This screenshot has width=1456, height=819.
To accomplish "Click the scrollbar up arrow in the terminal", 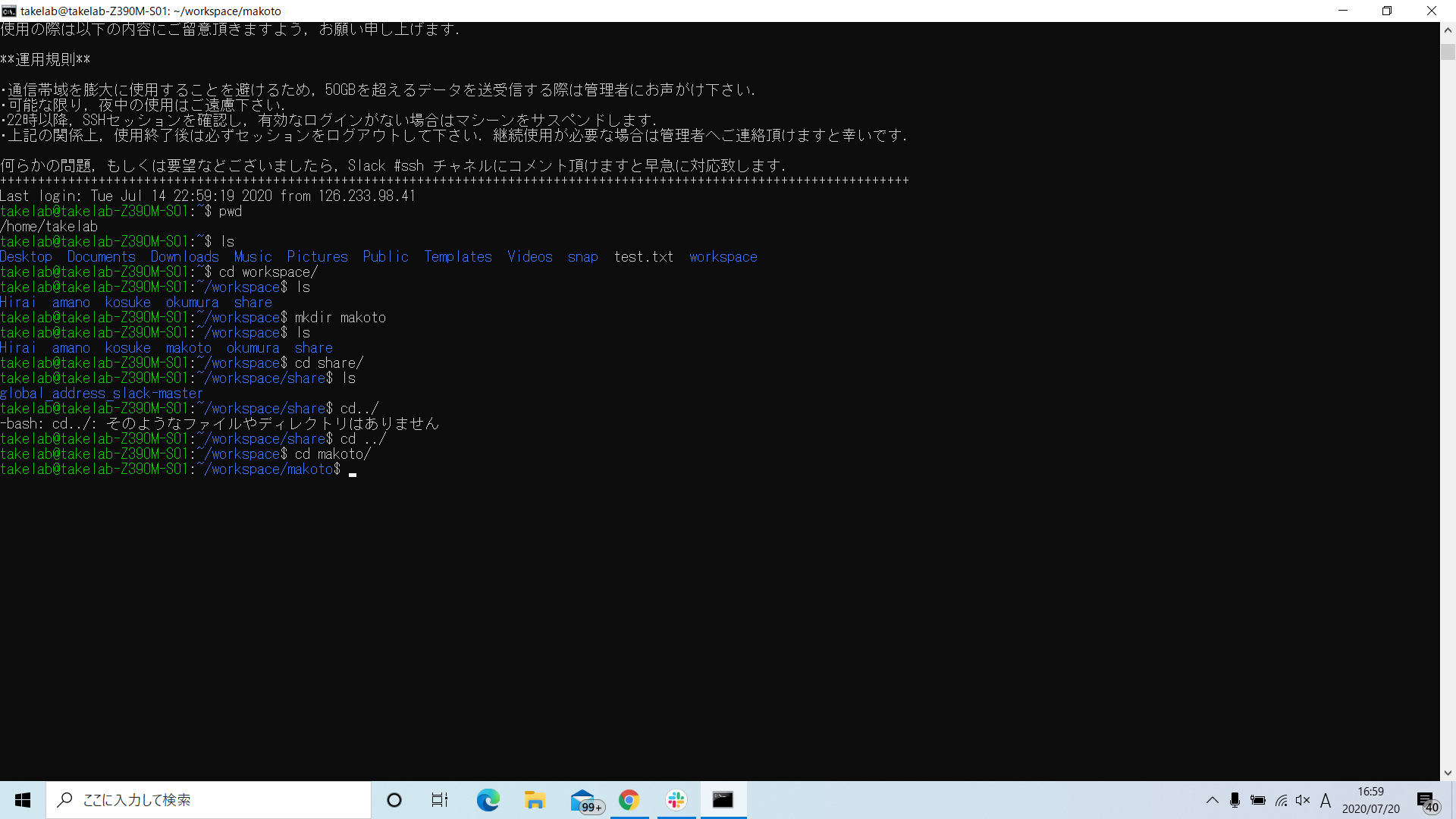I will (x=1447, y=30).
